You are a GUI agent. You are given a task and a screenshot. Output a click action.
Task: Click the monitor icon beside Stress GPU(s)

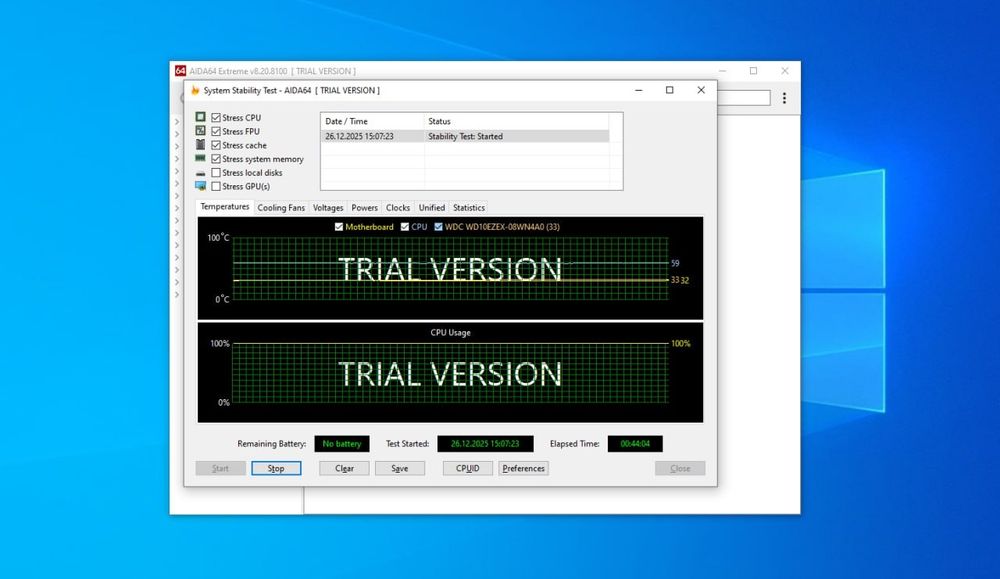point(200,186)
